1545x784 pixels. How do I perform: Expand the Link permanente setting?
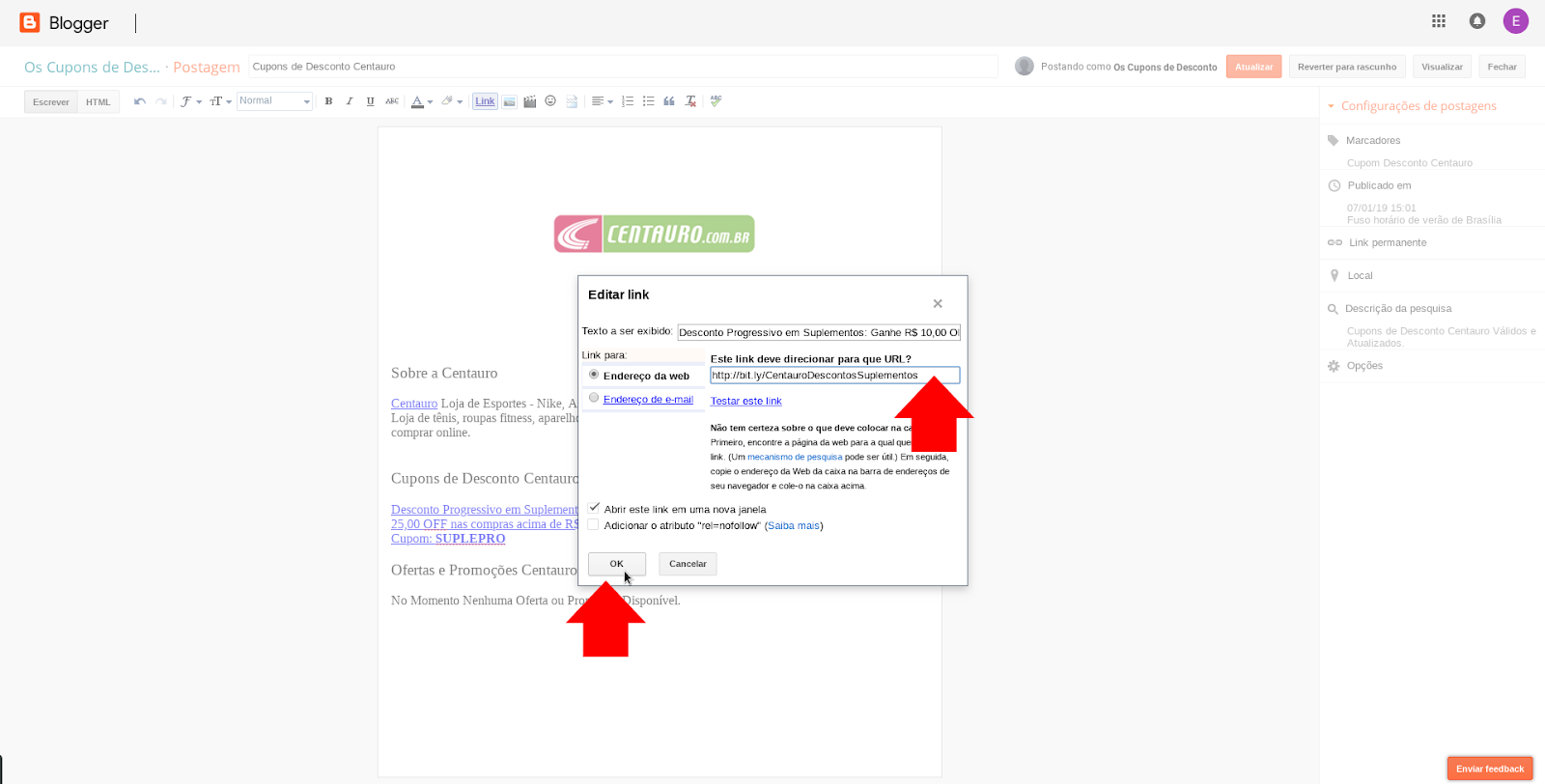(1387, 243)
